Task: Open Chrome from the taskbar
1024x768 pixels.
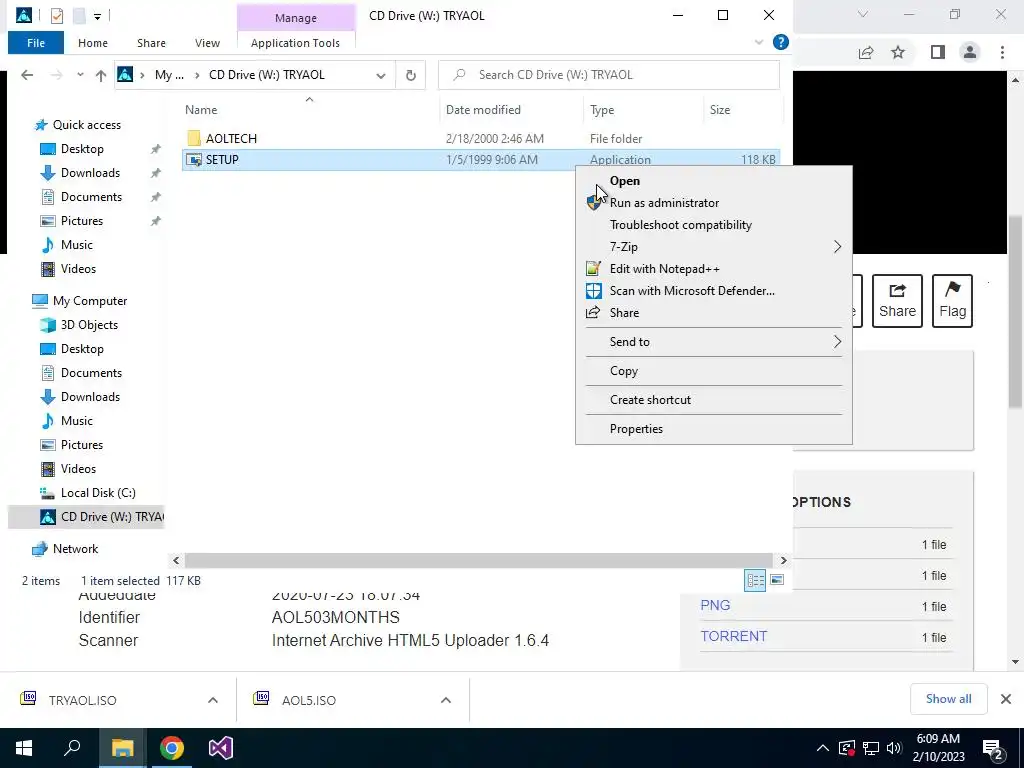Action: pos(172,748)
